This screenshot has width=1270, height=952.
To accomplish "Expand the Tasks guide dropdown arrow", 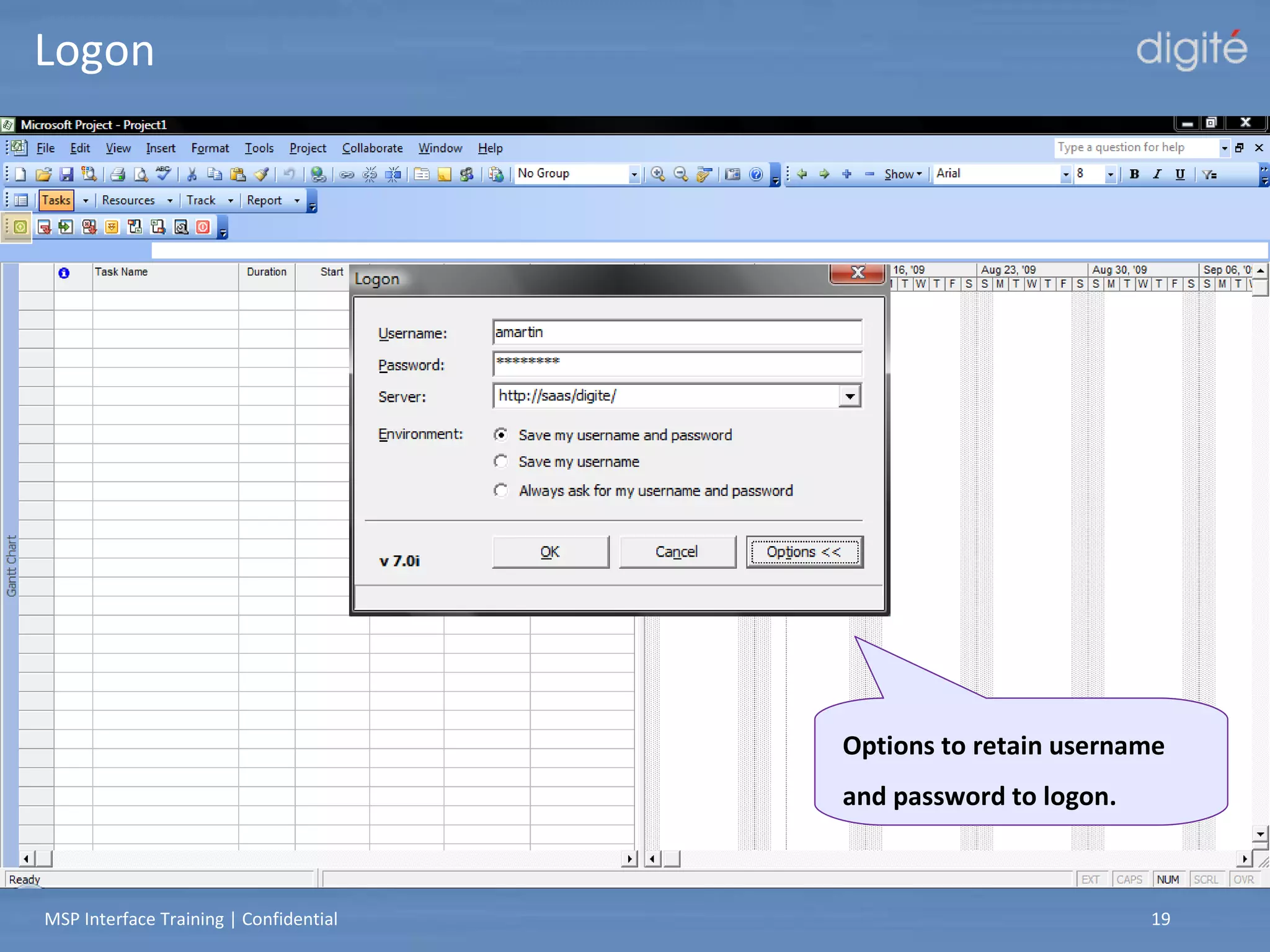I will [x=86, y=200].
